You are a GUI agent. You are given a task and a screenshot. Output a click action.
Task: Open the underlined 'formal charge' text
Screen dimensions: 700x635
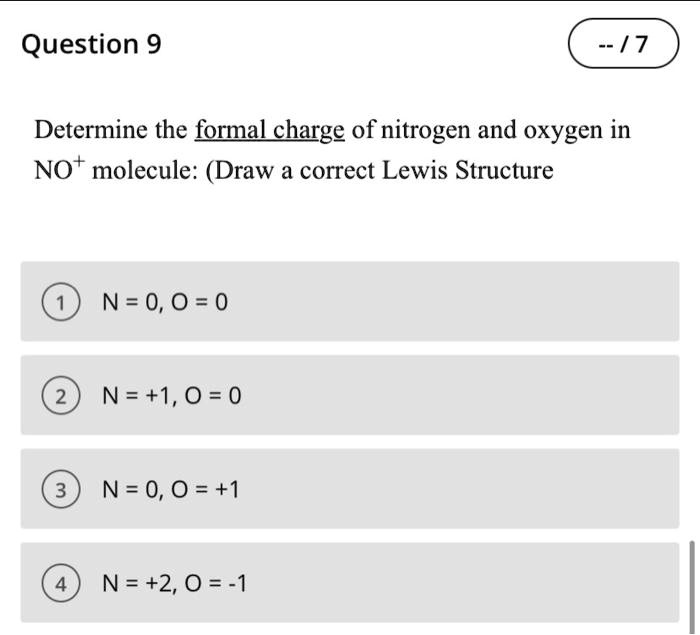(270, 130)
